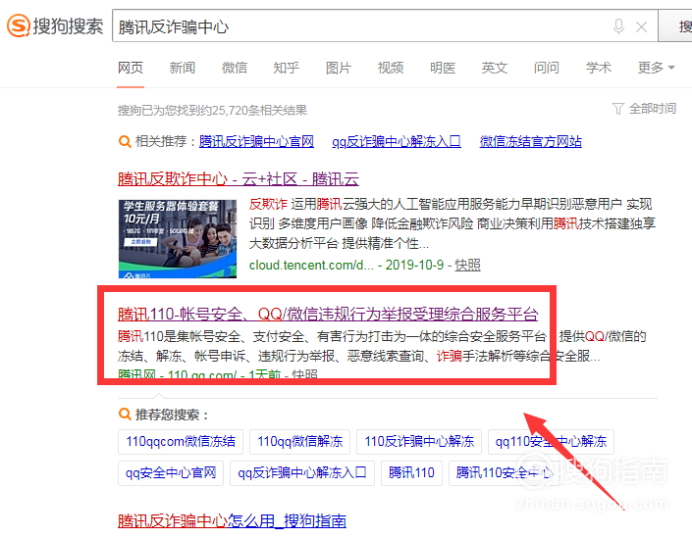Open the 全部时间 time filter
The height and width of the screenshot is (538, 692).
[x=644, y=109]
